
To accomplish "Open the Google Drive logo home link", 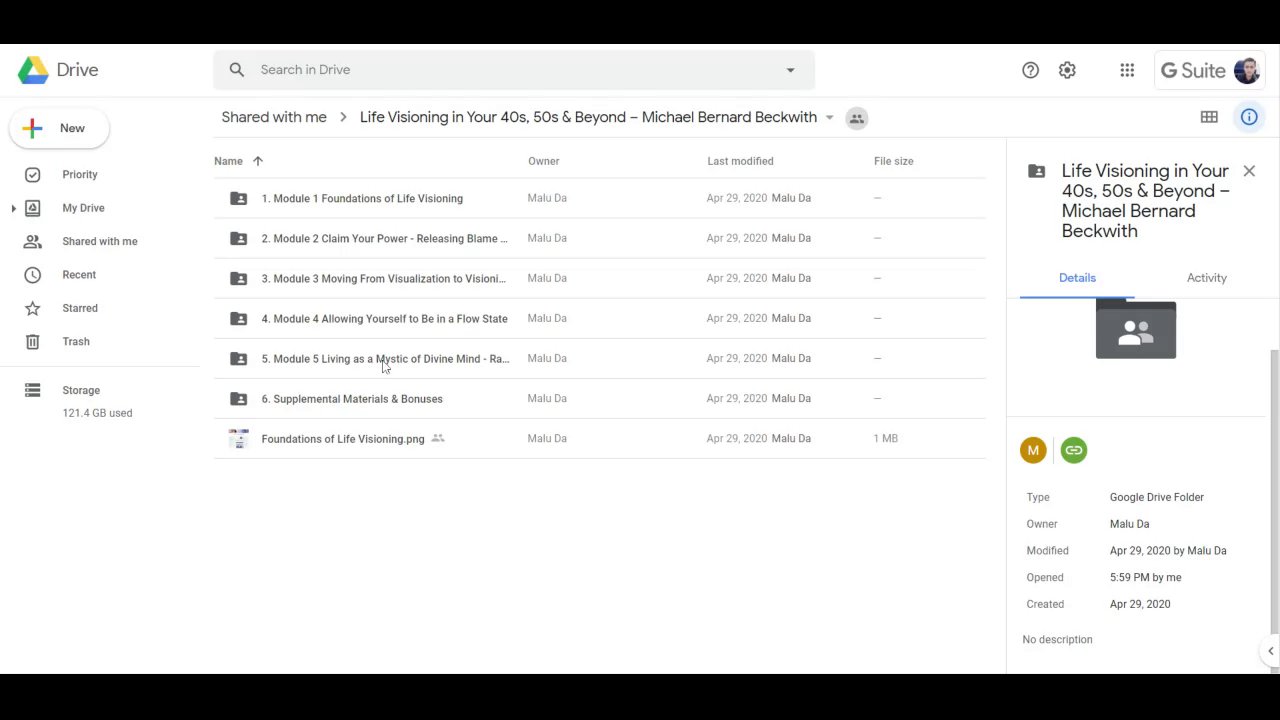I will [58, 70].
